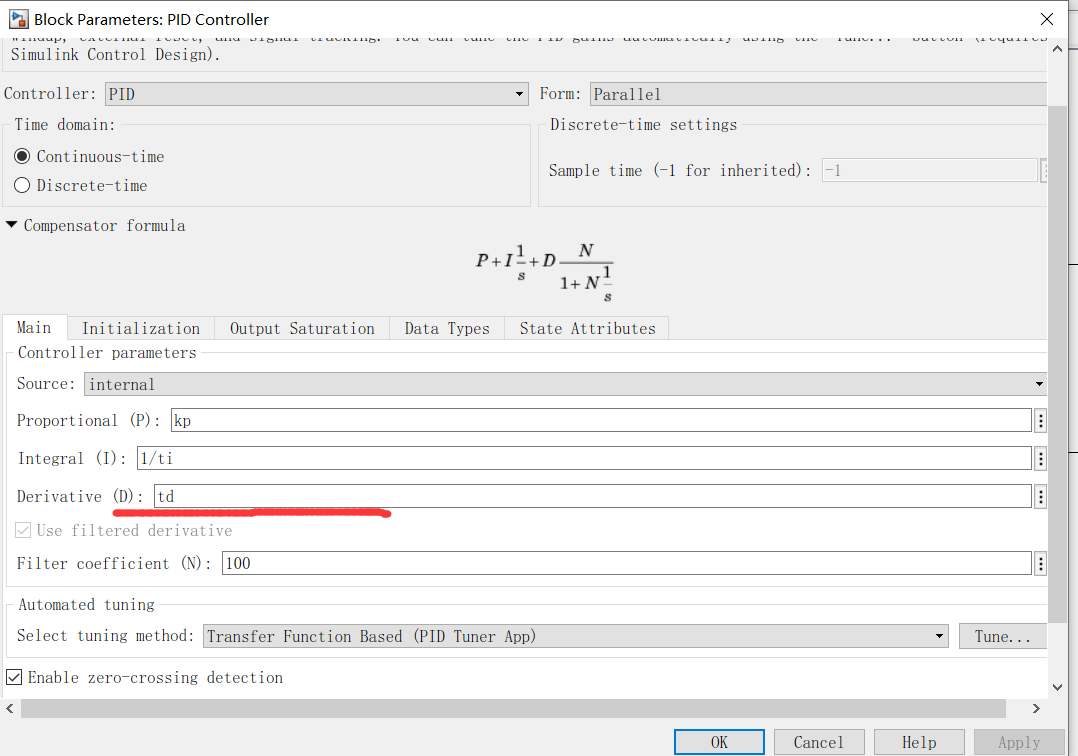
Task: Click the 'Automated tuning' heading text
Action: (87, 605)
